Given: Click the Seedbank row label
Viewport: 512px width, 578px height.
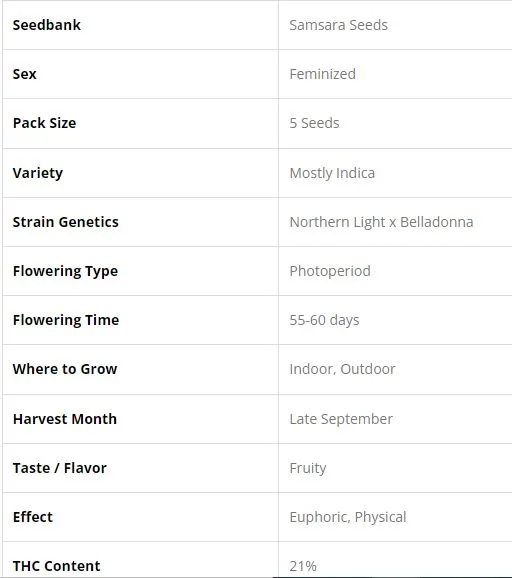Looking at the screenshot, I should [47, 25].
